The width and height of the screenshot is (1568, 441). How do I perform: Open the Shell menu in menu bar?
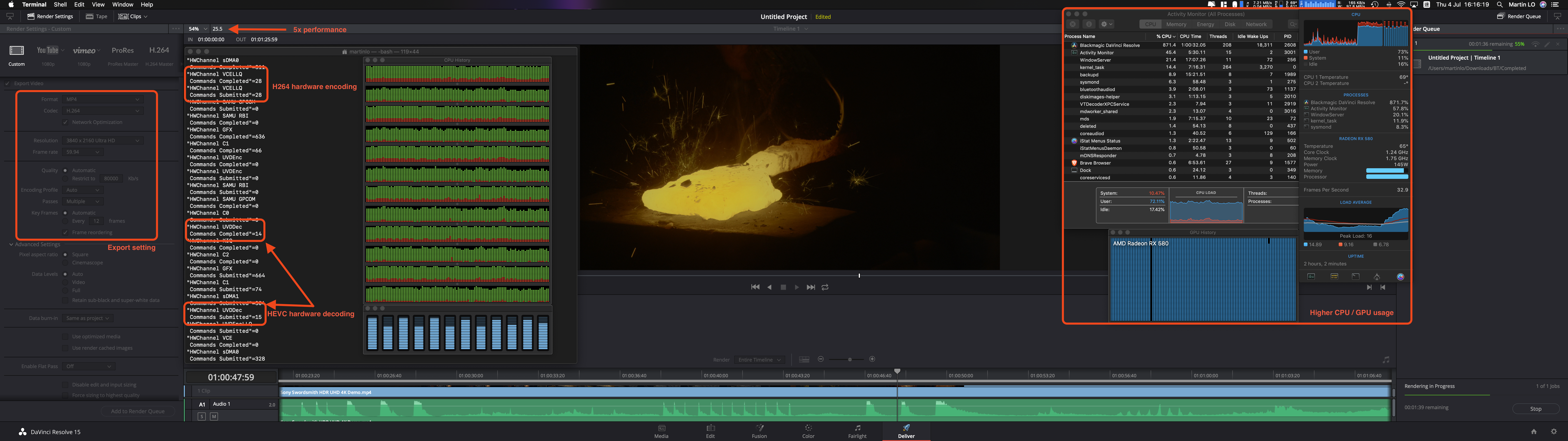tap(60, 4)
